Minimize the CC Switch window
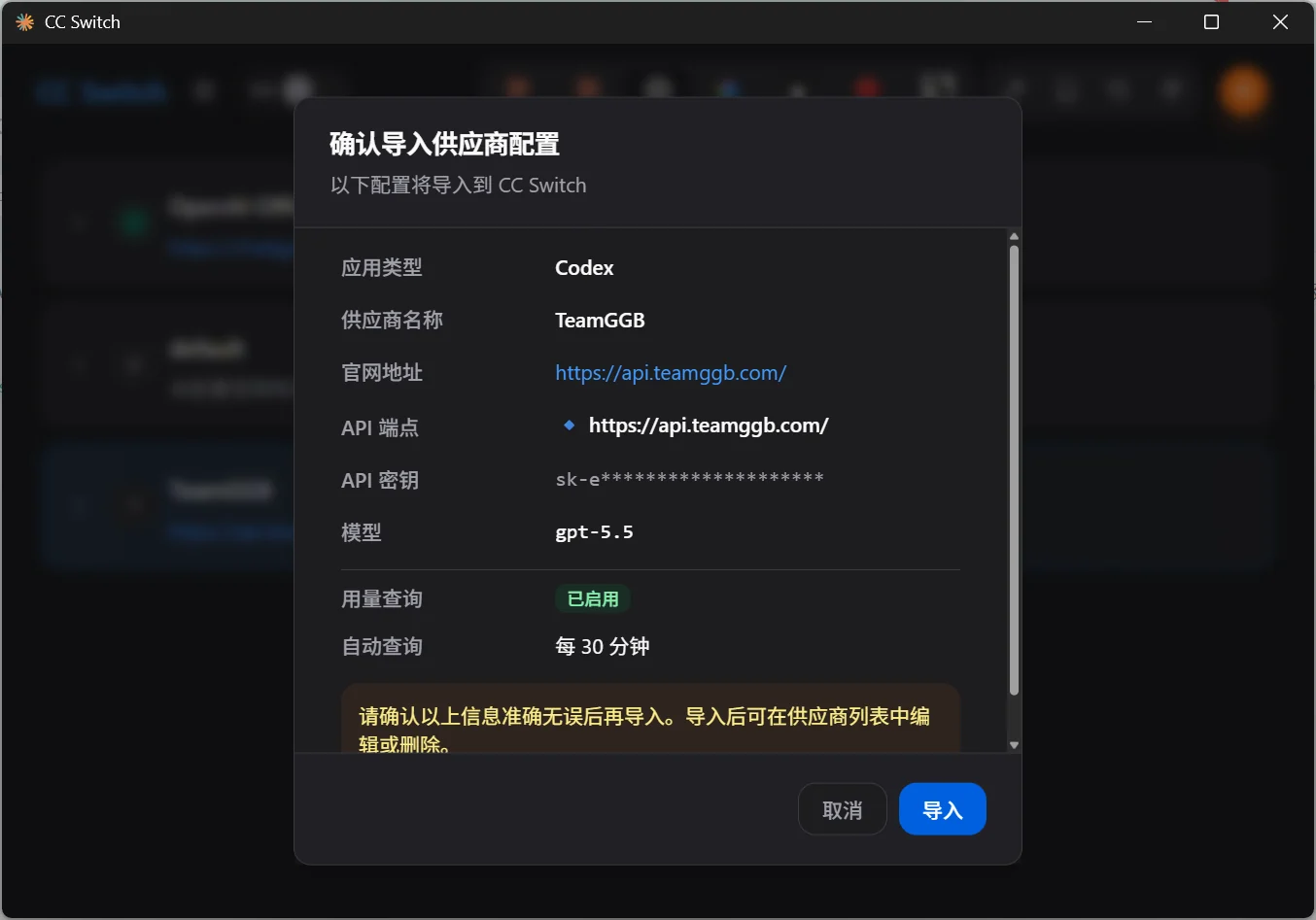The height and width of the screenshot is (920, 1316). point(1144,21)
